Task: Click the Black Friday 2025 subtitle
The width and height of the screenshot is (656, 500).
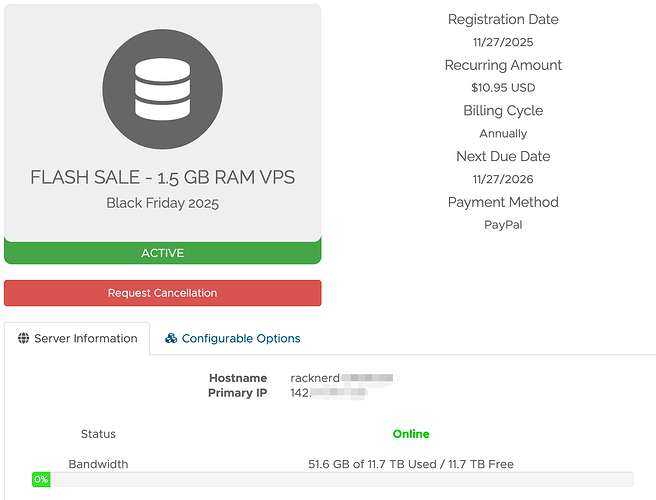Action: (163, 203)
